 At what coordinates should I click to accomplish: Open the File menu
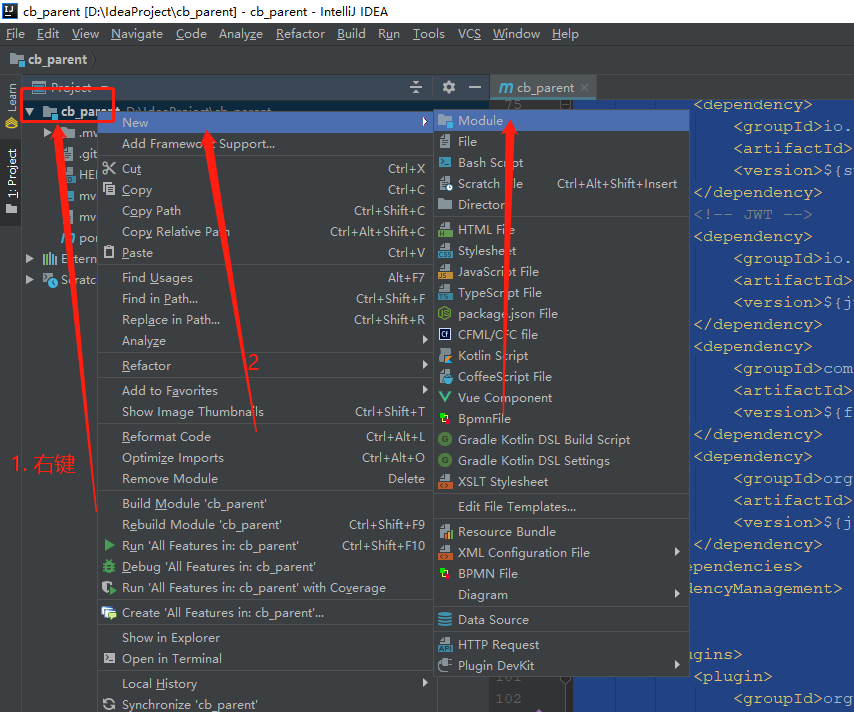point(15,34)
